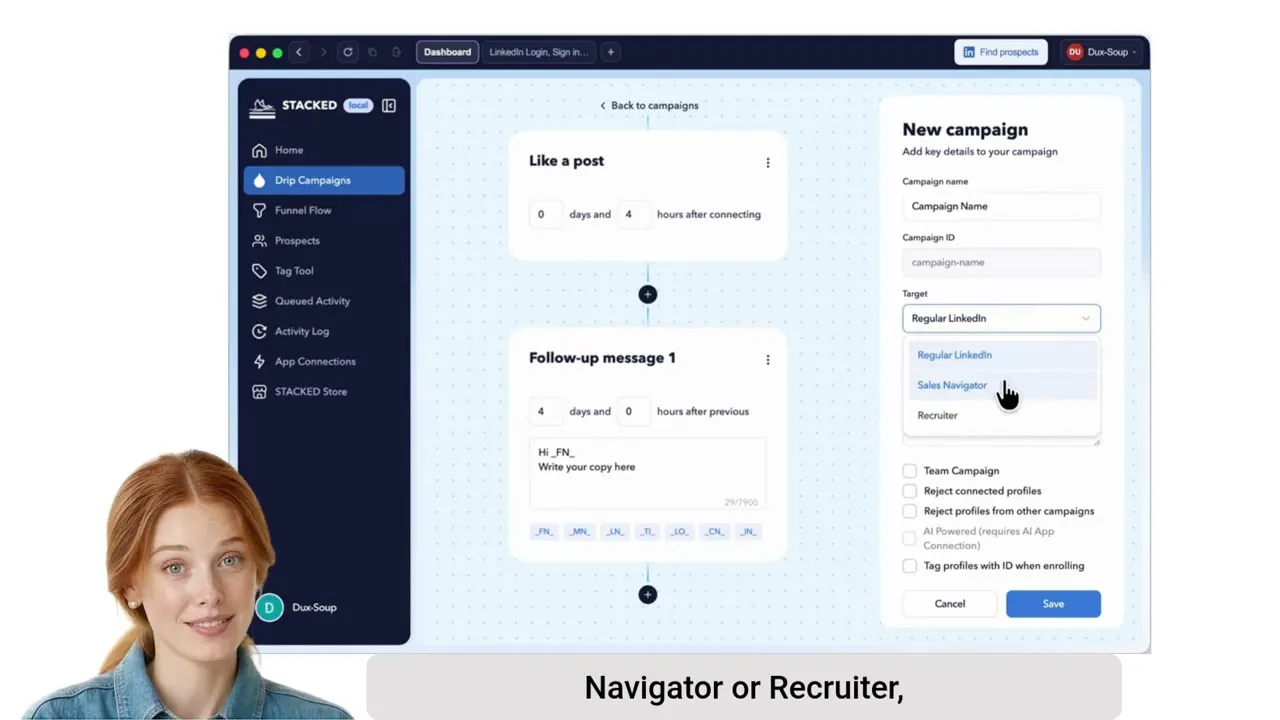Viewport: 1280px width, 720px height.
Task: Open STACKED Store via its shop icon
Action: click(259, 391)
